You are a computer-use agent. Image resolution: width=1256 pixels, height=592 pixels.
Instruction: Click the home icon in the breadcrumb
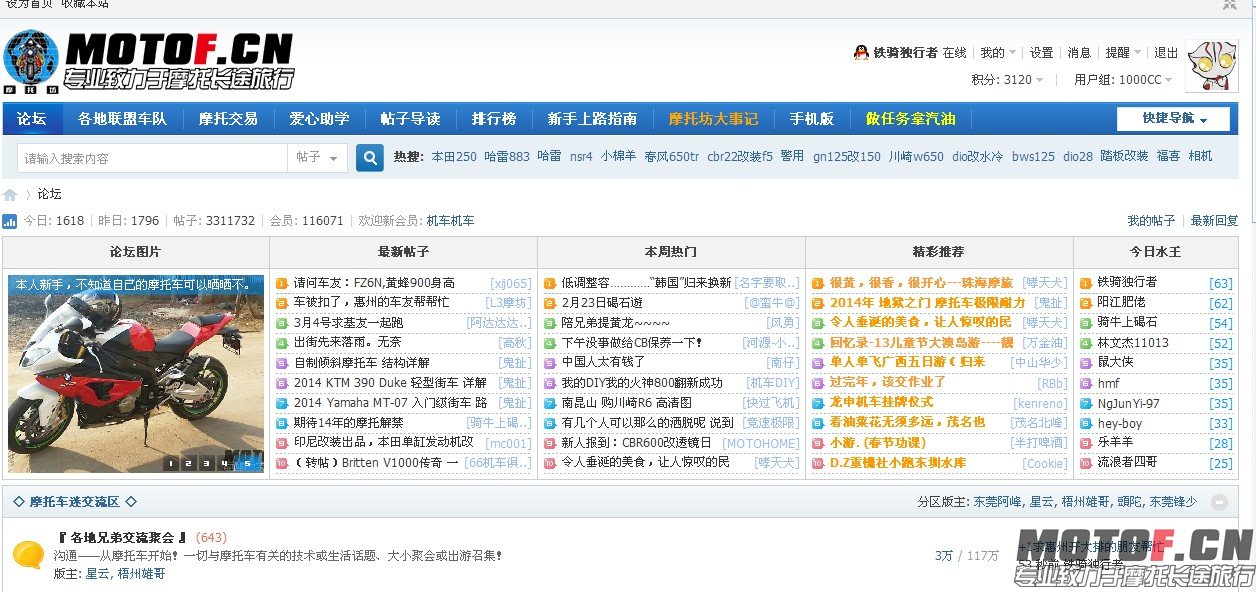[10, 195]
